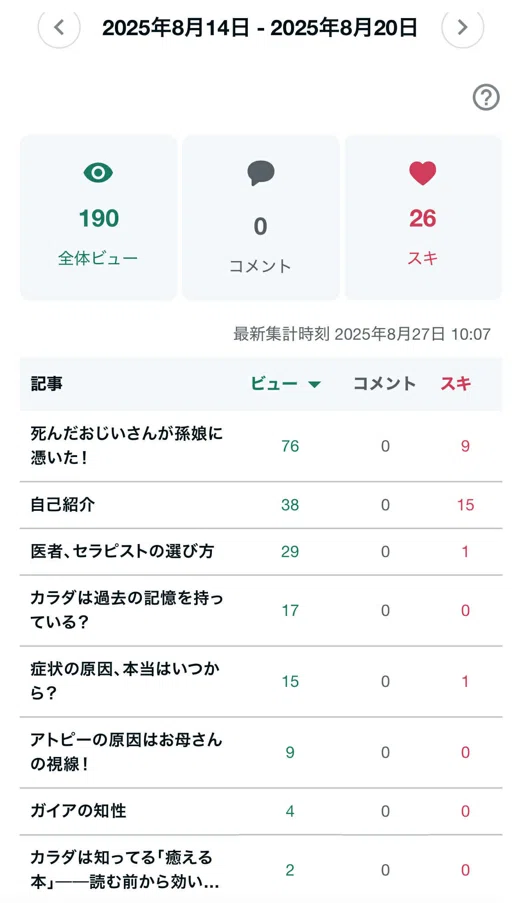Sort table by スキ column header
Viewport: 523px width, 903px height.
coord(456,384)
